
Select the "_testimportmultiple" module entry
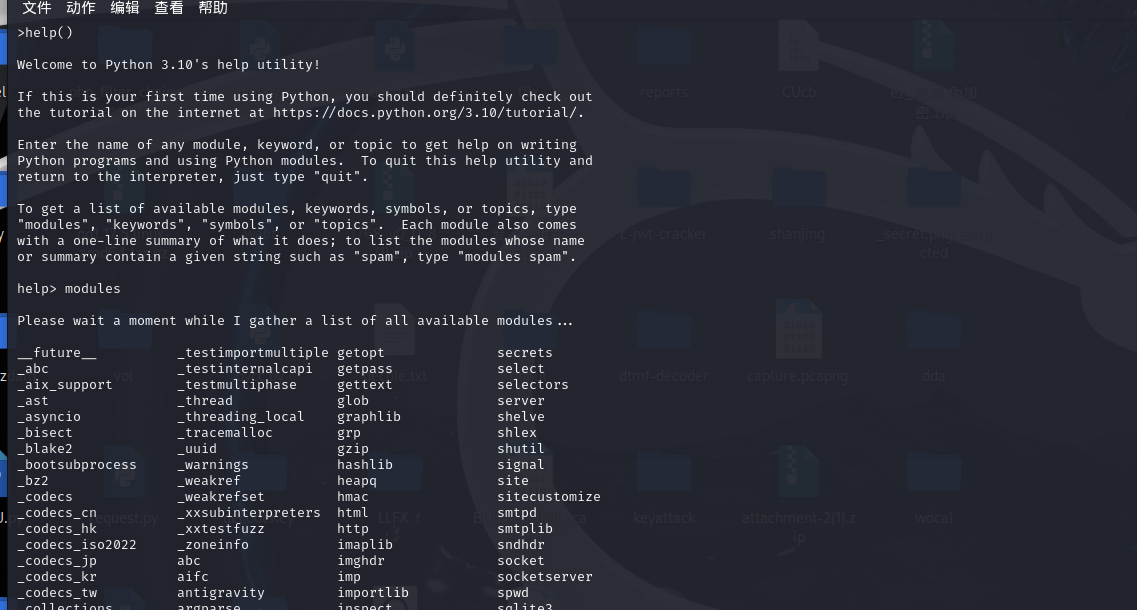click(253, 353)
